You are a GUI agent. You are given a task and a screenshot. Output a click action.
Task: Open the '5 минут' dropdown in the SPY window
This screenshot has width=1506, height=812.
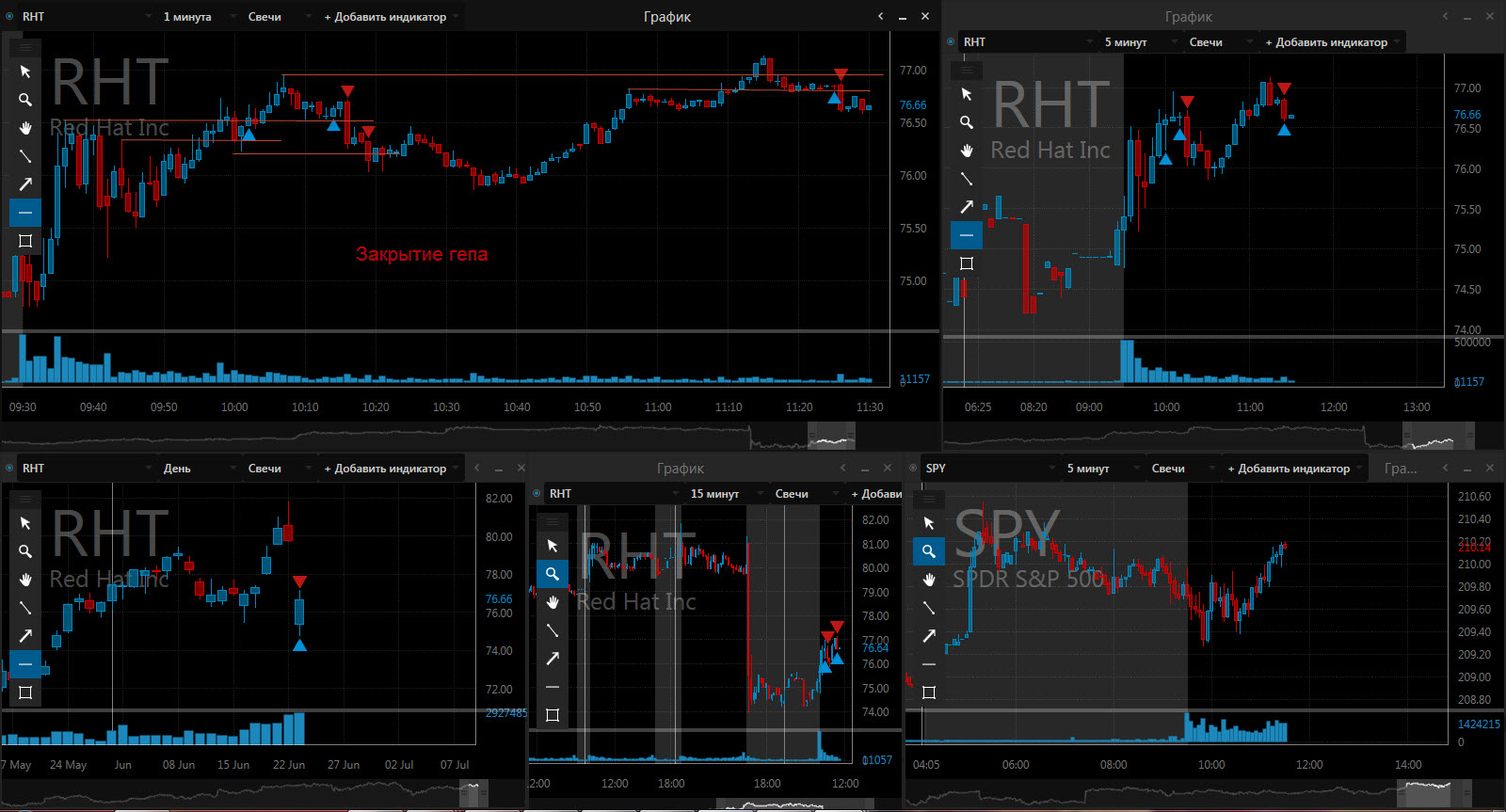(x=1101, y=468)
